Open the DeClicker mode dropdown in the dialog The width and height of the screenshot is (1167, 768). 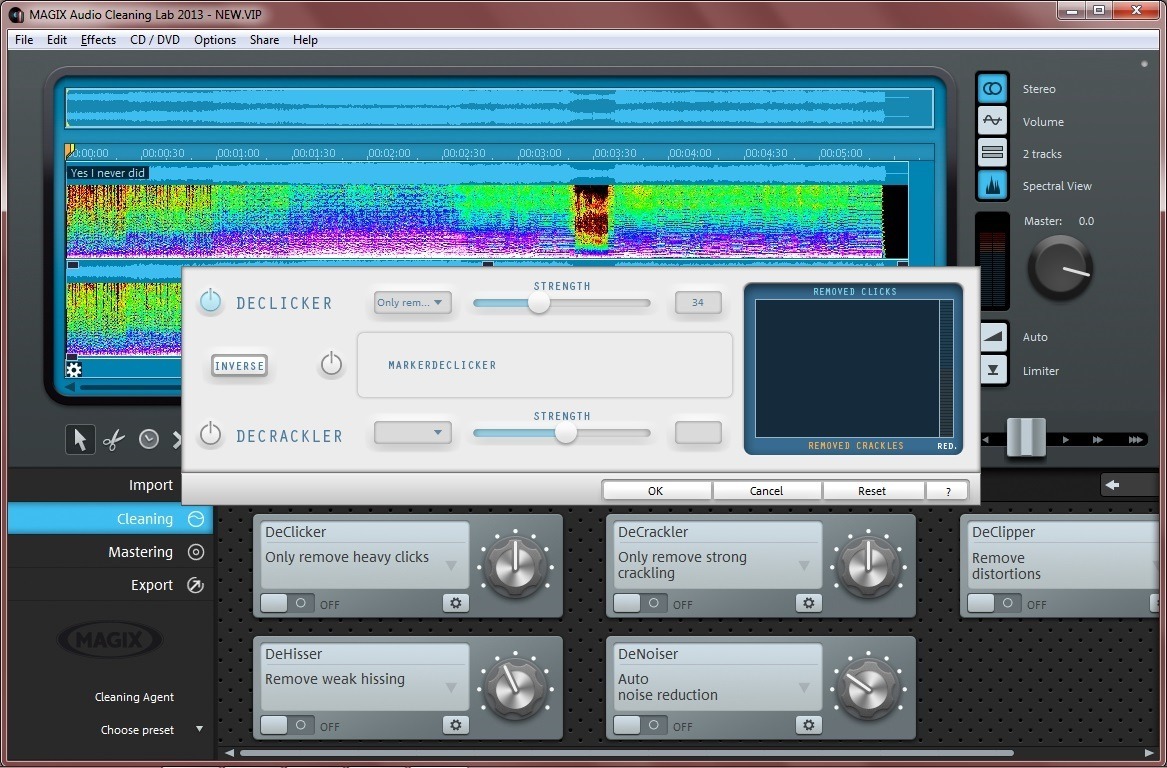point(412,302)
